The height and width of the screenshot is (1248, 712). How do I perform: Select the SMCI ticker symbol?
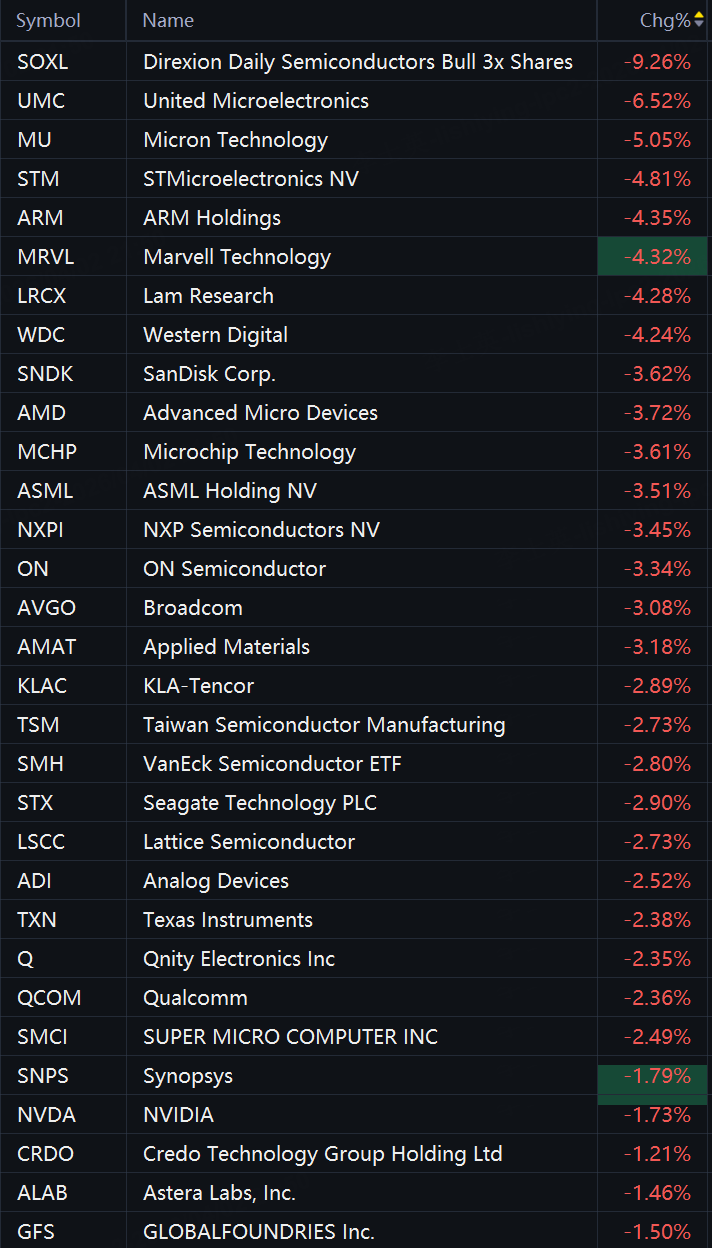pos(42,1037)
